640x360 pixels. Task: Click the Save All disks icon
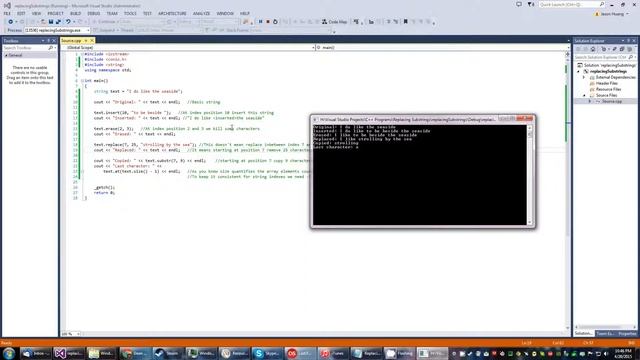[x=58, y=22]
